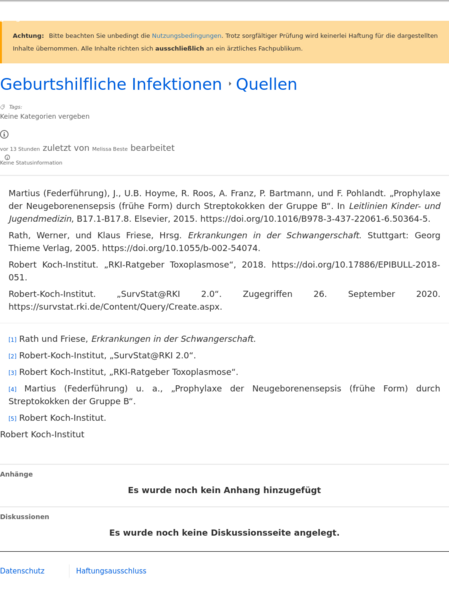Jump to footnote reference [3] RKI-Ratgeber Toxoplasmose

[12, 372]
